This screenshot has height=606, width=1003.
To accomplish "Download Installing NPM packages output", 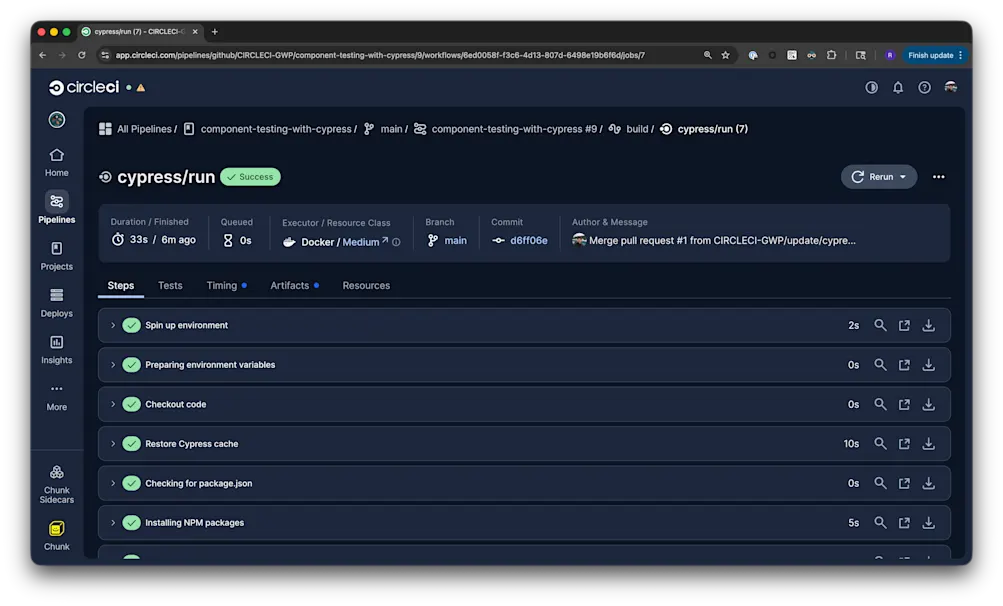I will coord(928,523).
